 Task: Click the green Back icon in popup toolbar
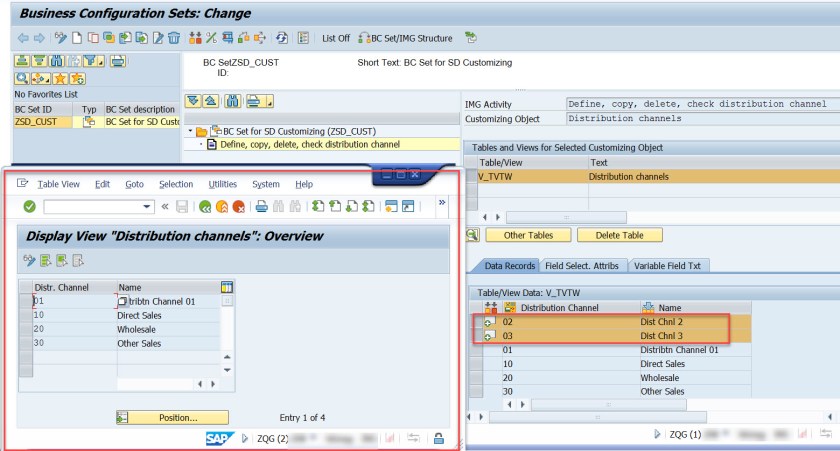pyautogui.click(x=205, y=207)
